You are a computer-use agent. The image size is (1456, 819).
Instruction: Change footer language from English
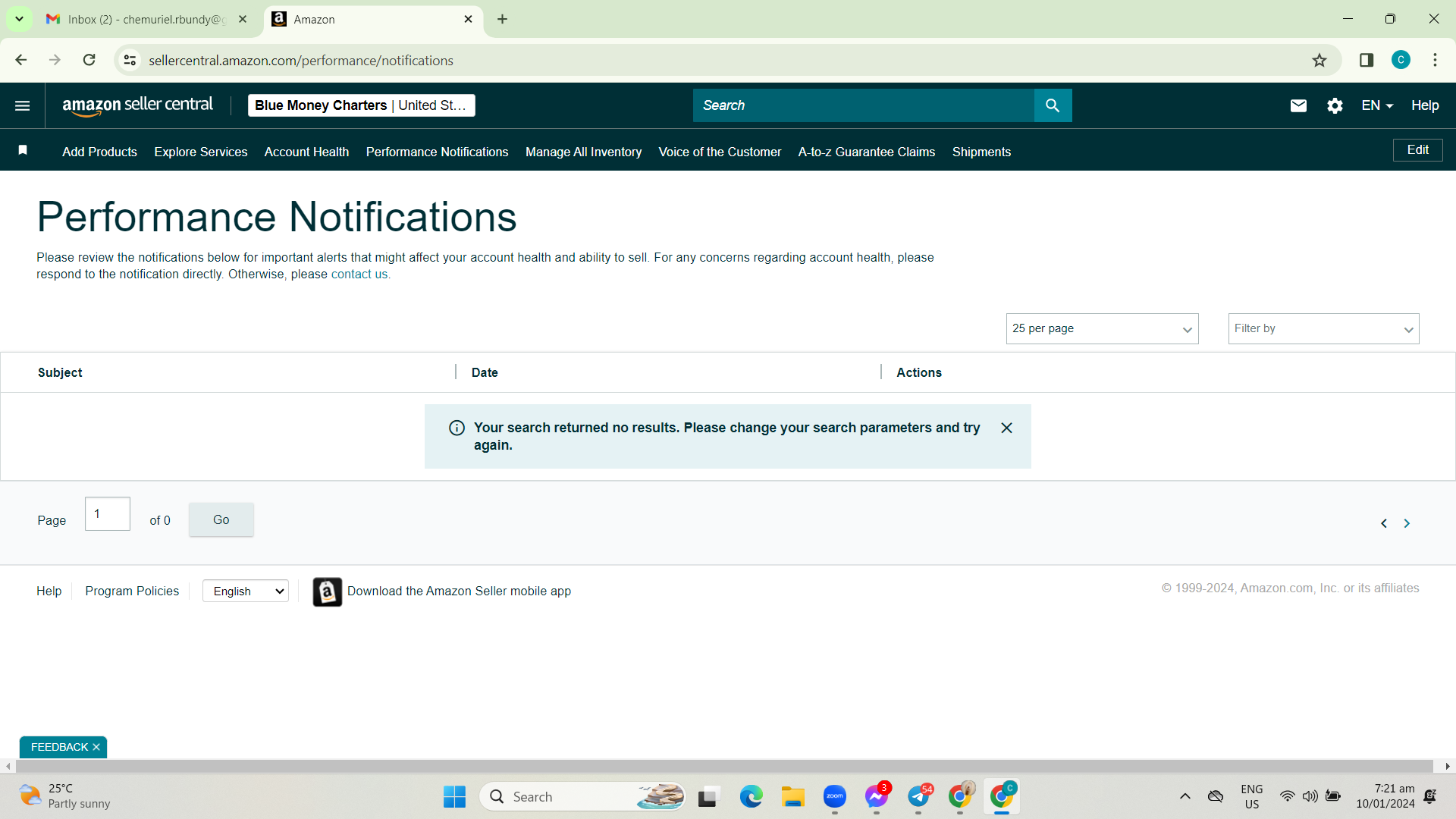246,591
